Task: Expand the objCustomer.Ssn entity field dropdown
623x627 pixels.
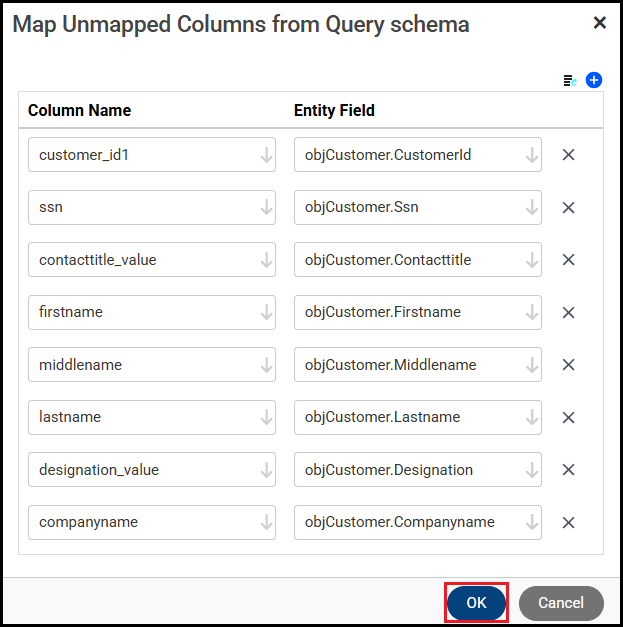Action: [531, 208]
